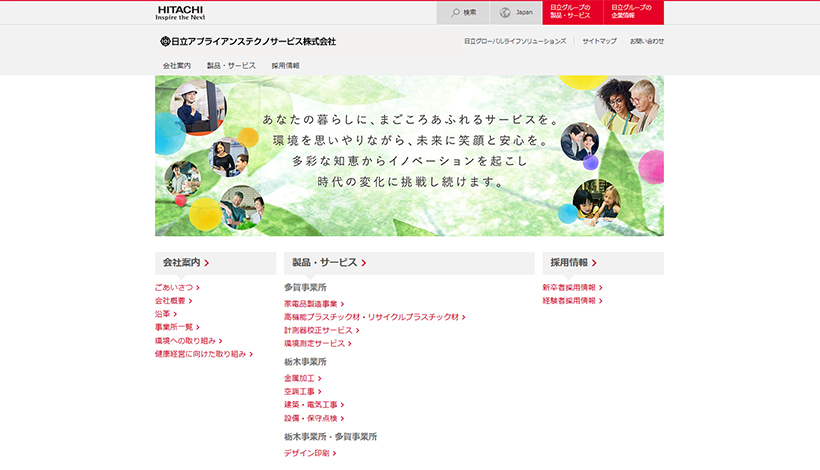Click the red arrow next to 採用情報 heading
The width and height of the screenshot is (820, 470).
pos(594,263)
